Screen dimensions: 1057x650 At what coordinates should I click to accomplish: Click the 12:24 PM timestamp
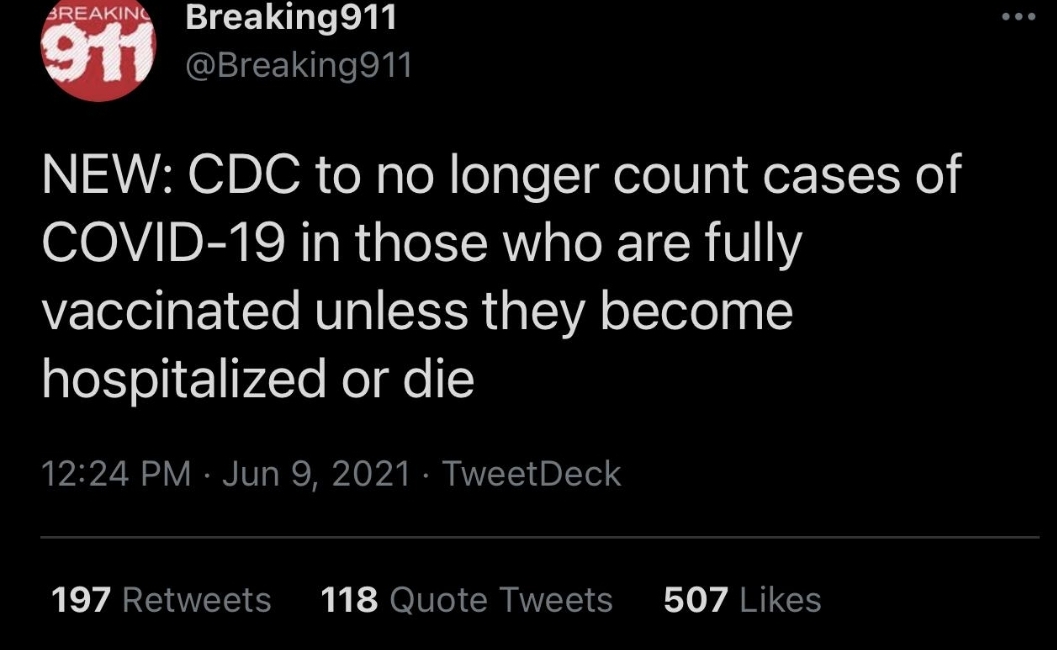(117, 473)
